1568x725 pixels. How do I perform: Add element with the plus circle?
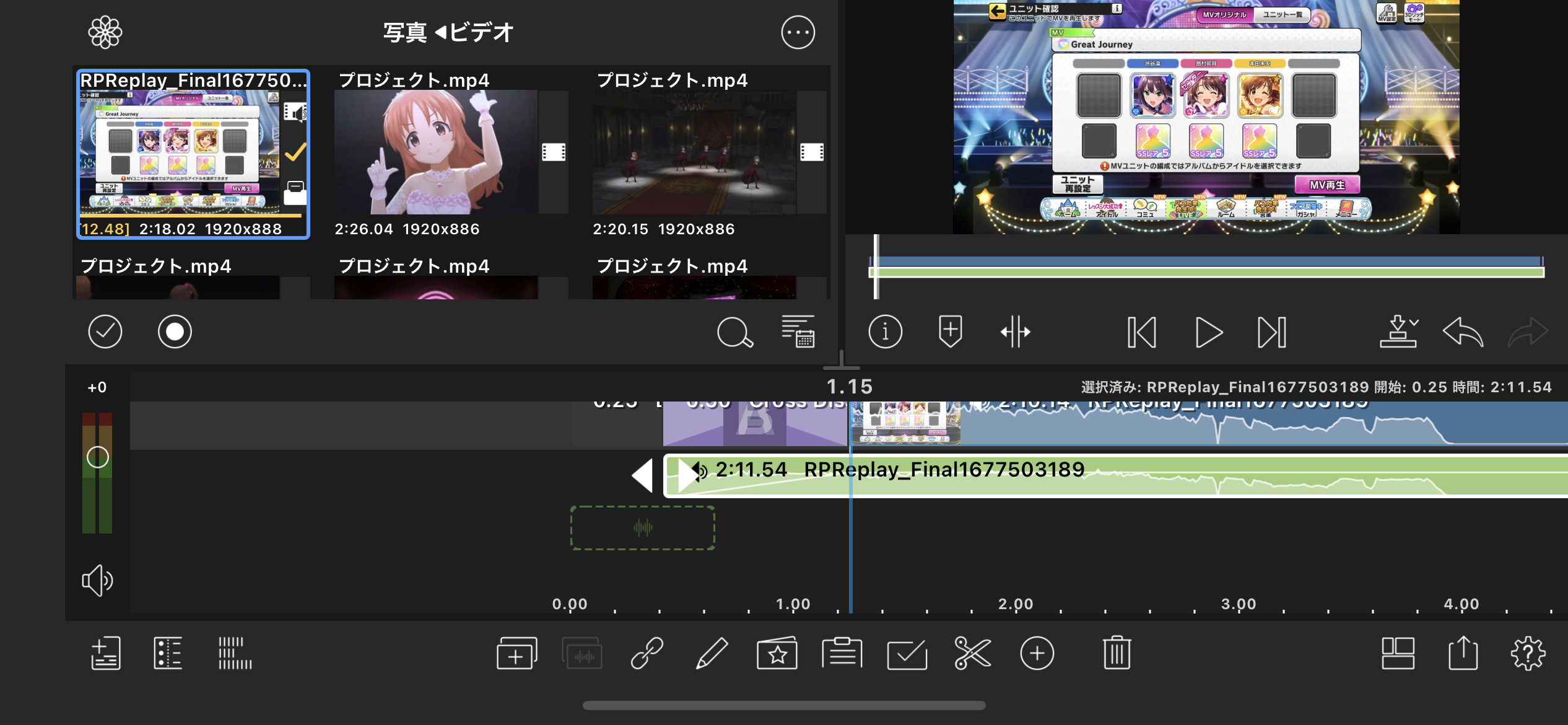(1037, 653)
